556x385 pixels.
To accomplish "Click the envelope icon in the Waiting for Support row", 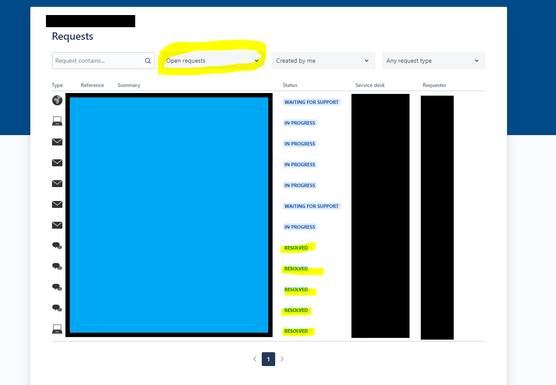I will [57, 204].
